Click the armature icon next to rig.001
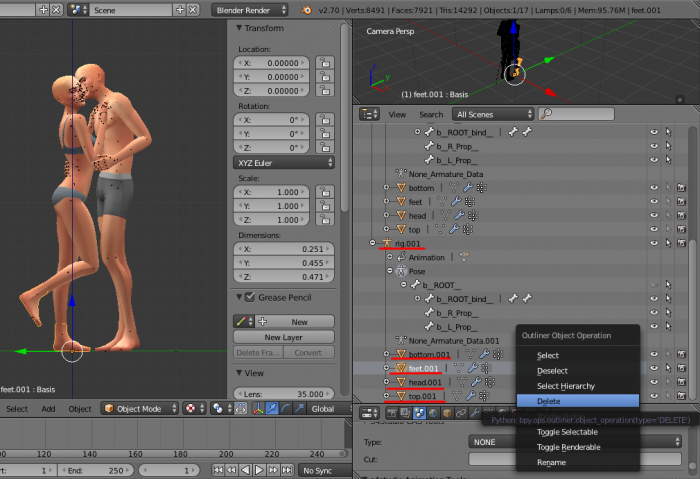Screen dimensions: 700x479 pyautogui.click(x=386, y=243)
